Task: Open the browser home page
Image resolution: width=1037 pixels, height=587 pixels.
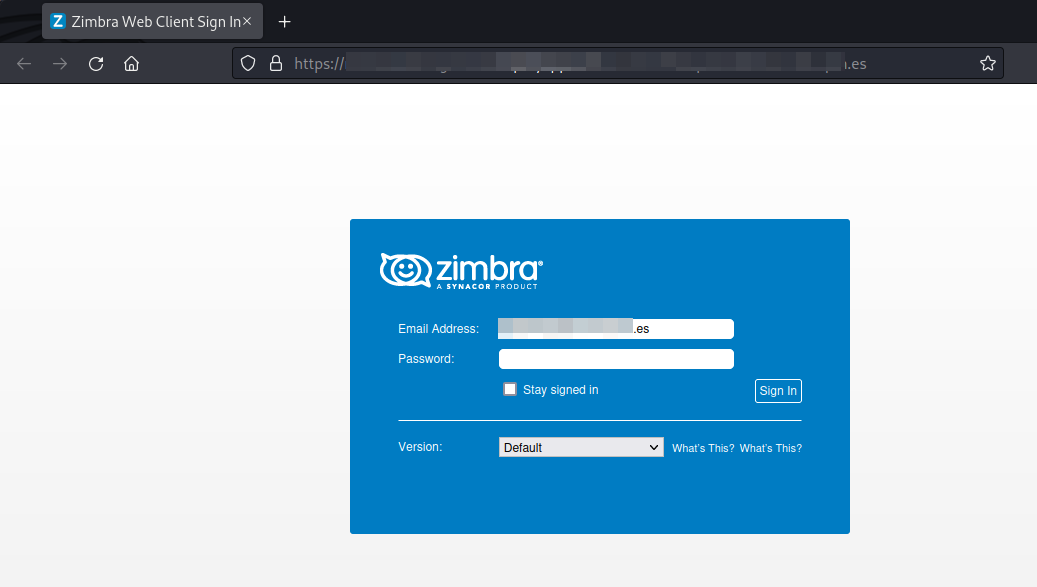Action: 131,64
